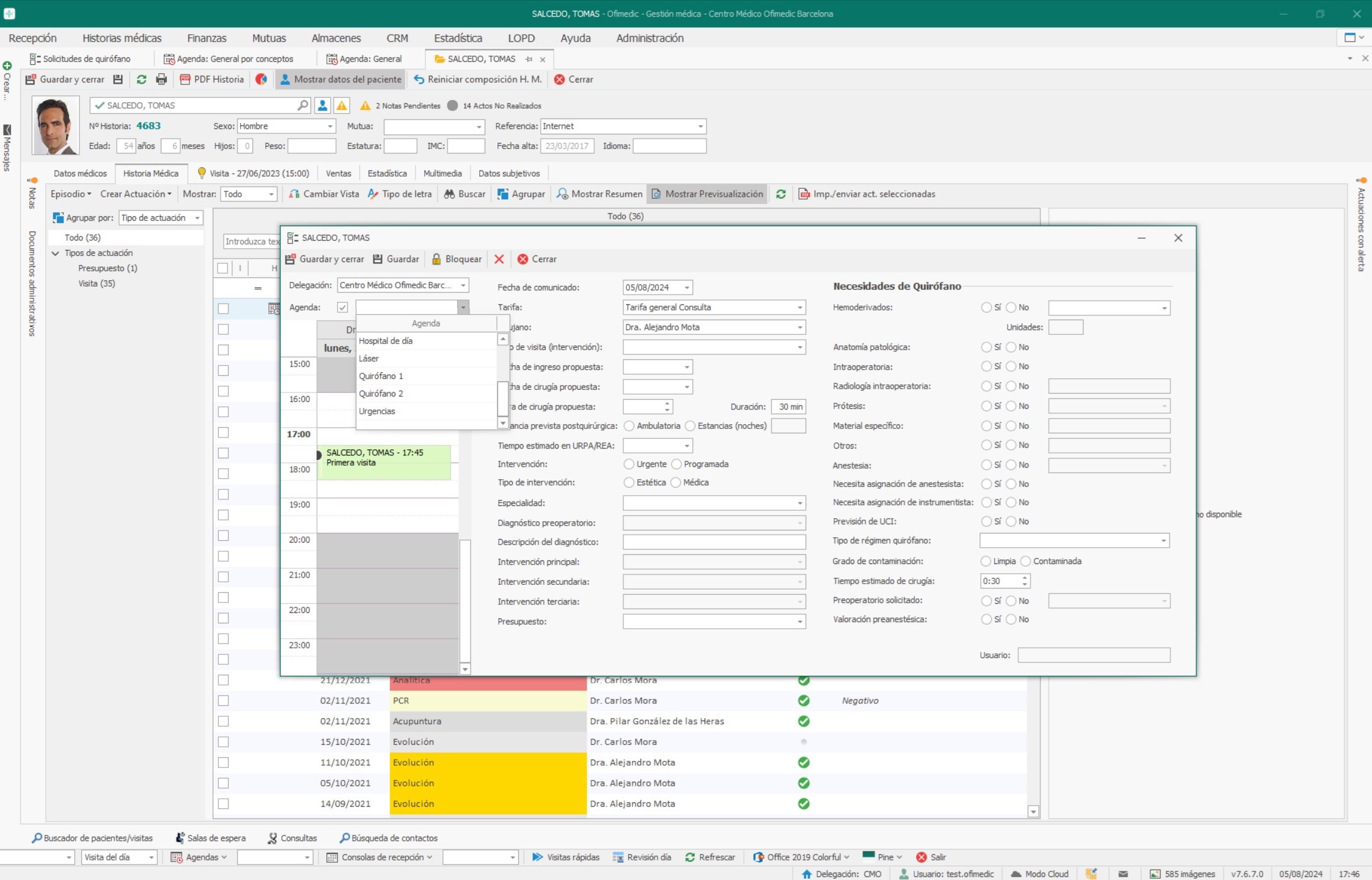Choose Quirófano 1 from the Agenda list
Image resolution: width=1372 pixels, height=880 pixels.
click(x=381, y=376)
